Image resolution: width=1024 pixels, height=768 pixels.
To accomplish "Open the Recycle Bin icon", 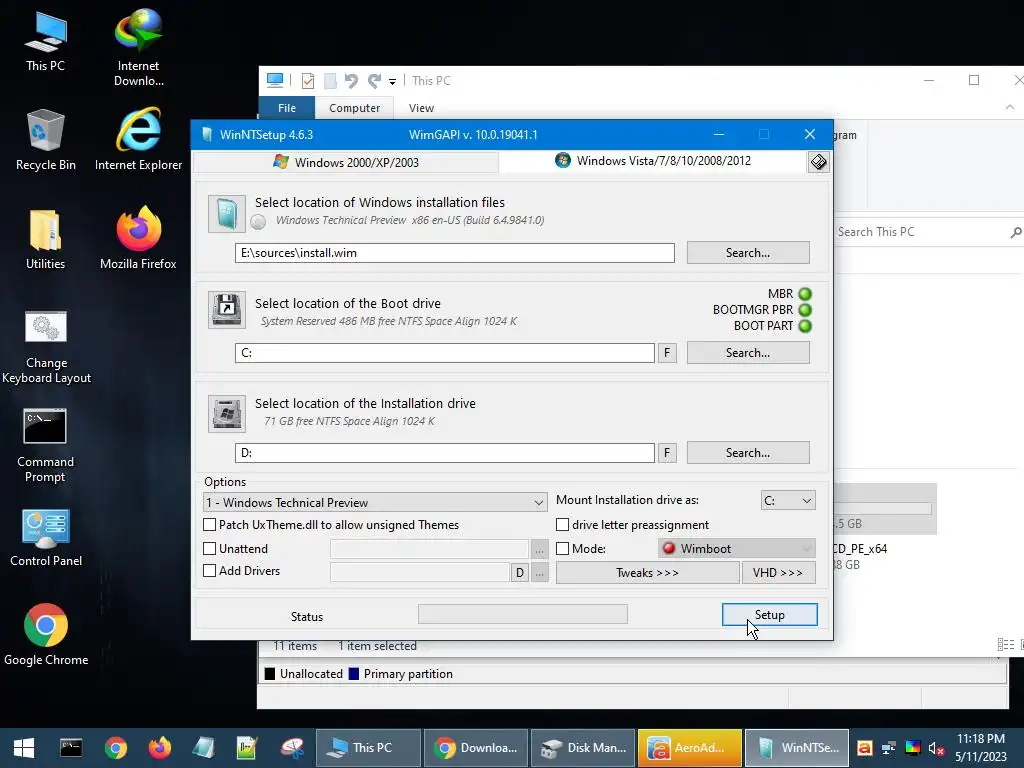I will click(x=46, y=140).
